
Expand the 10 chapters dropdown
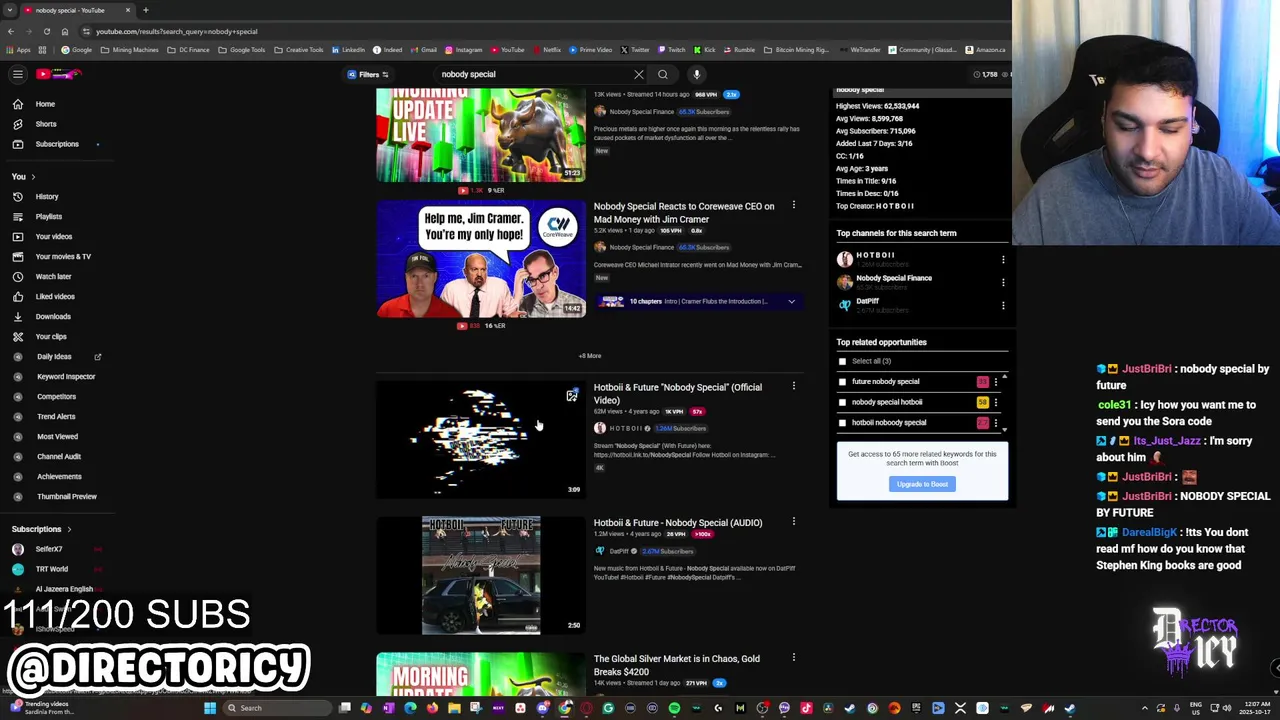click(791, 301)
